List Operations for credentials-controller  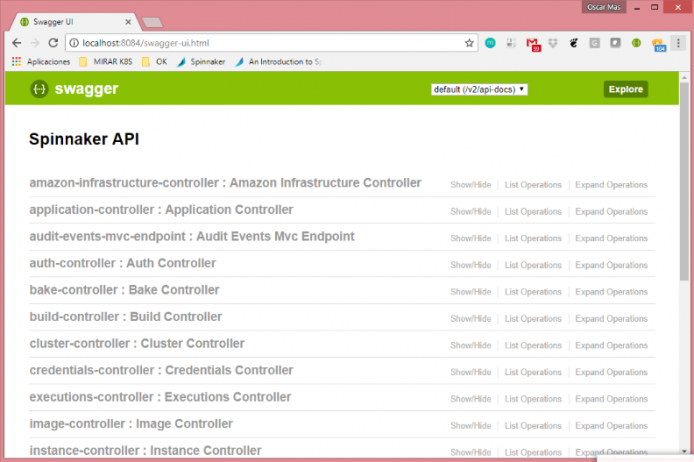533,372
